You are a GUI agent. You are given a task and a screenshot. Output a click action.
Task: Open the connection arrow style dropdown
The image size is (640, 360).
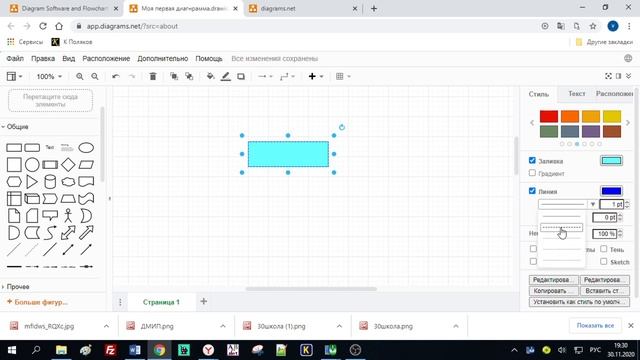[x=265, y=76]
